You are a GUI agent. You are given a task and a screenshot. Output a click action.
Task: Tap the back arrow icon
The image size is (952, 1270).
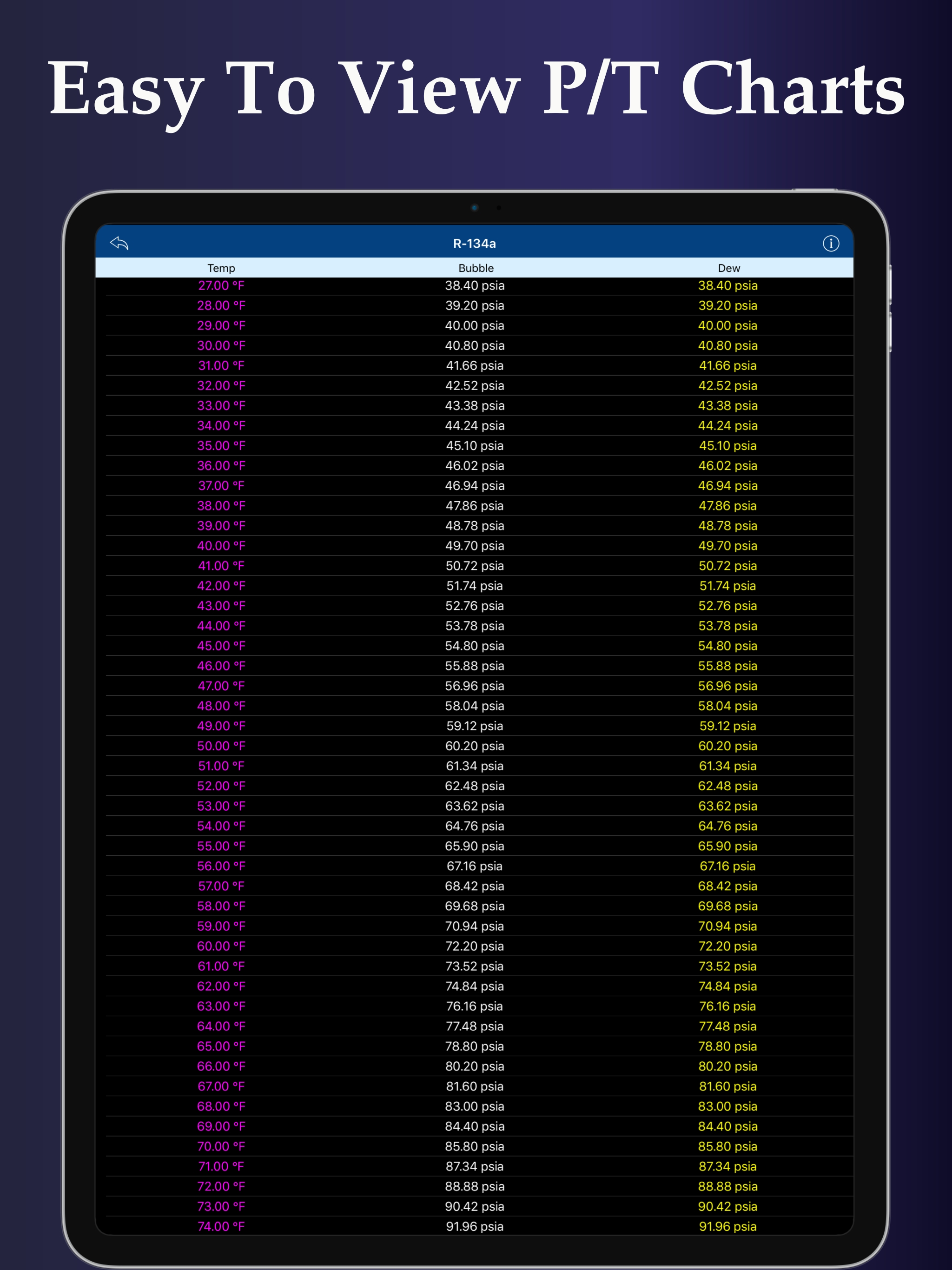pyautogui.click(x=119, y=244)
